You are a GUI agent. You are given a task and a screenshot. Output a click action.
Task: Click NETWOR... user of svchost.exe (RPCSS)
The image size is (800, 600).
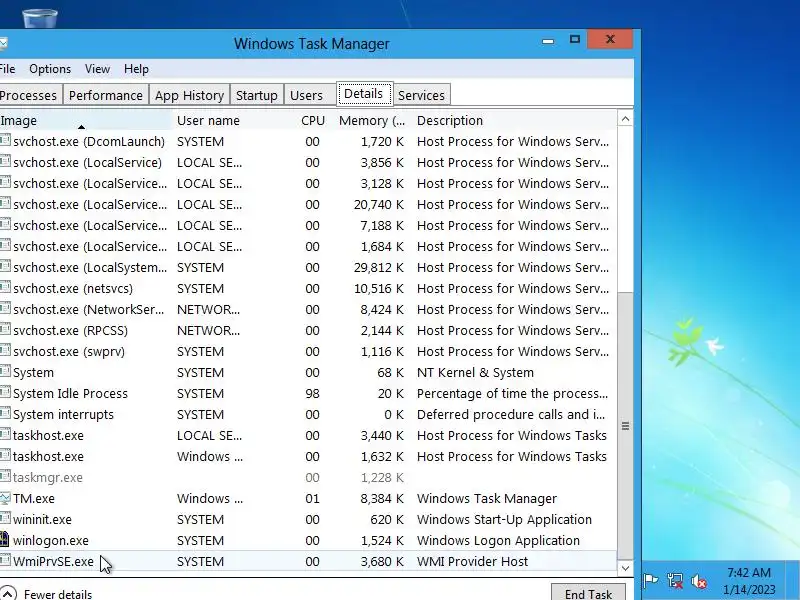point(208,330)
